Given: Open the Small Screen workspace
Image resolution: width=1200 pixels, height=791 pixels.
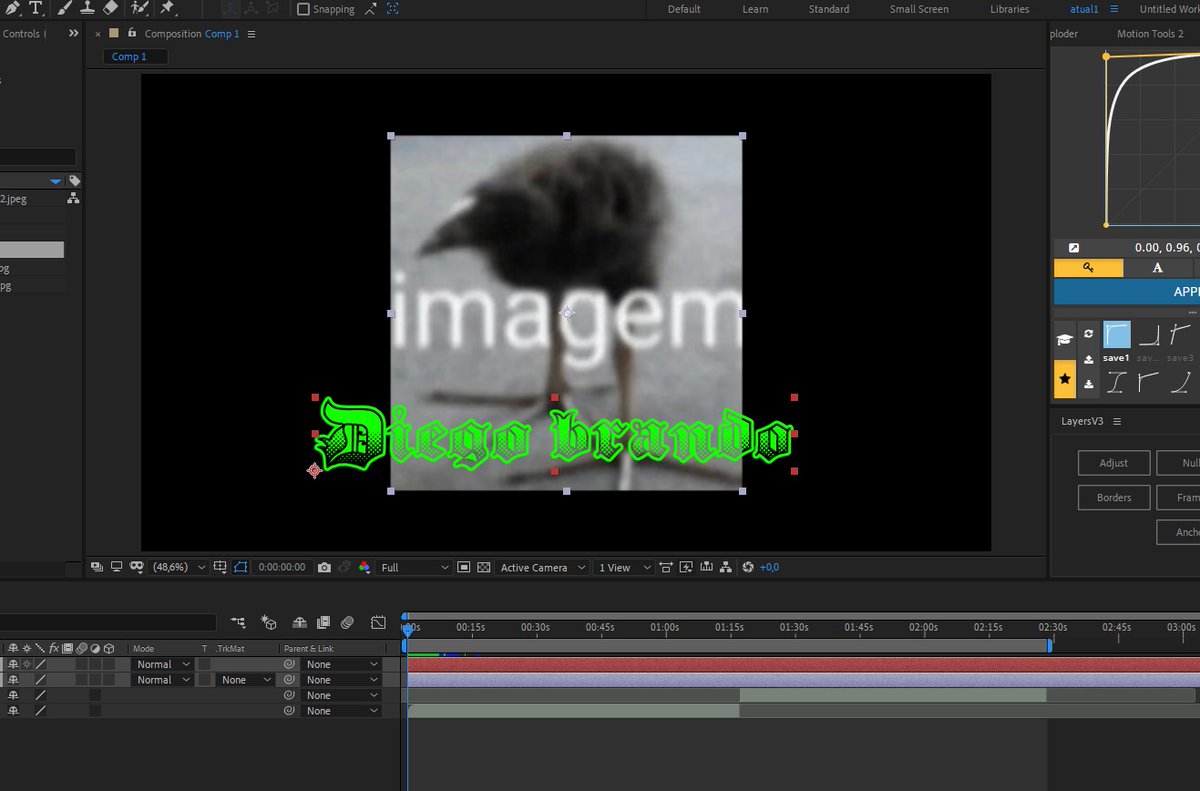Looking at the screenshot, I should 919,9.
